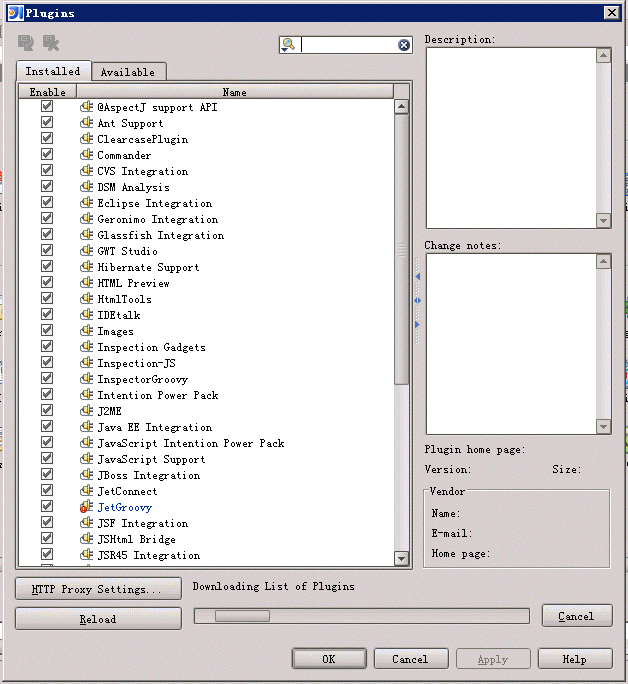Click the Reload button

(x=99, y=619)
